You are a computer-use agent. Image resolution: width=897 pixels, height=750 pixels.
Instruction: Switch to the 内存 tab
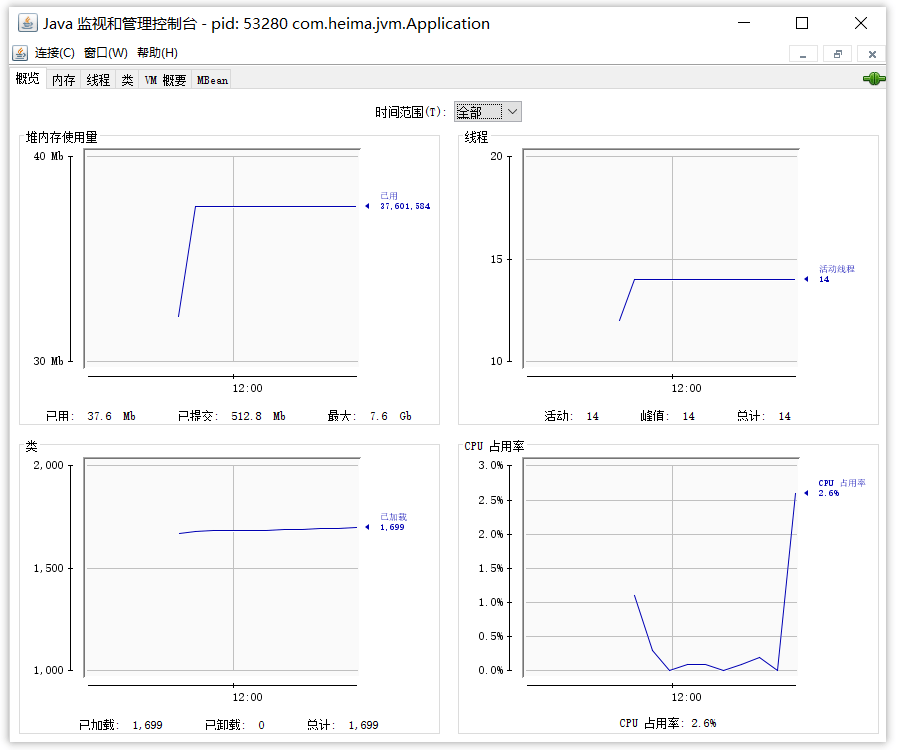pyautogui.click(x=63, y=80)
